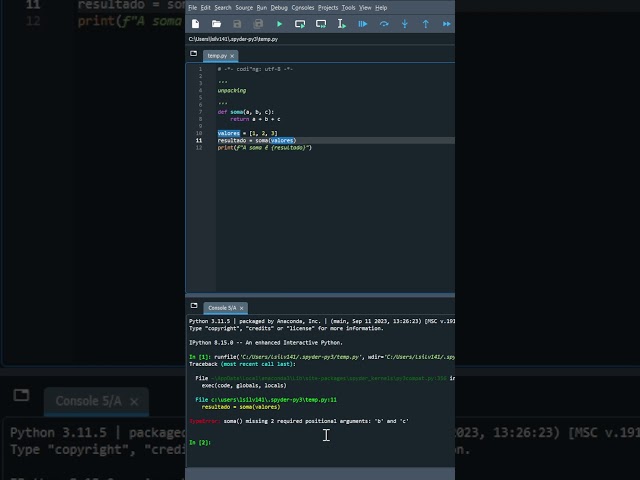Click background window's console tab browser icon
The height and width of the screenshot is (480, 640).
pos(21,395)
